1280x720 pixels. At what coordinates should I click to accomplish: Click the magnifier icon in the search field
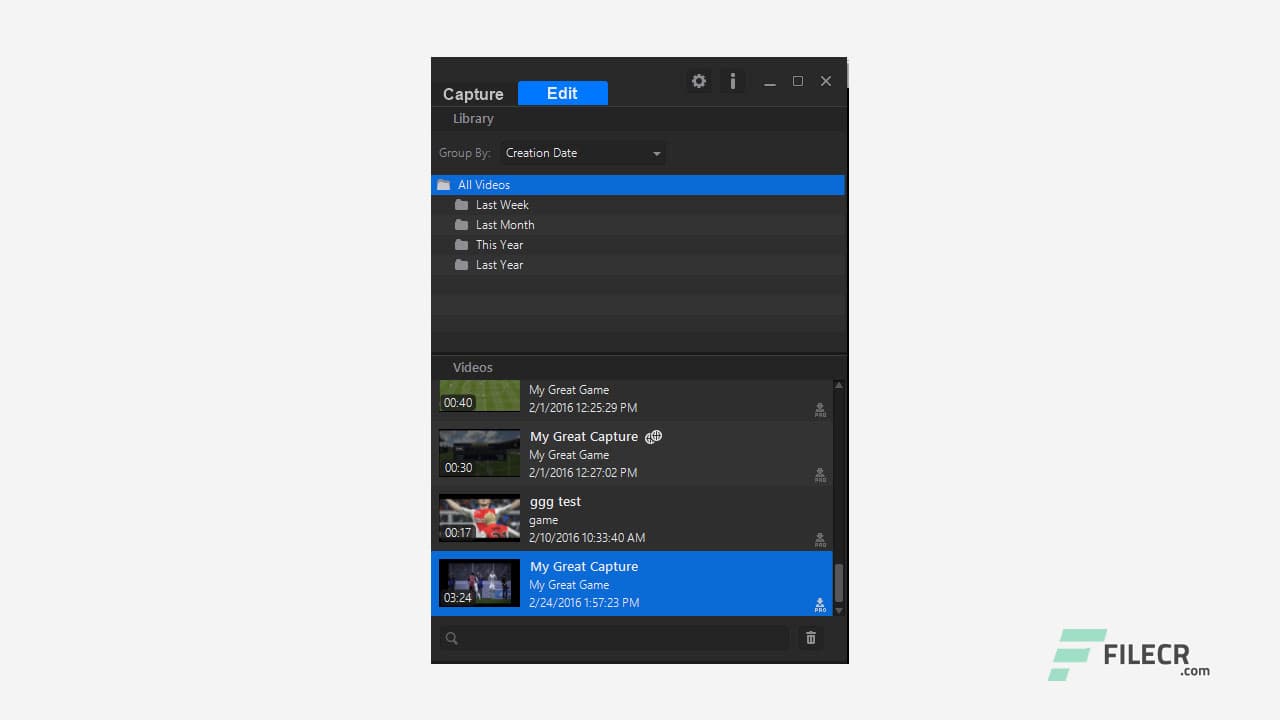(451, 637)
